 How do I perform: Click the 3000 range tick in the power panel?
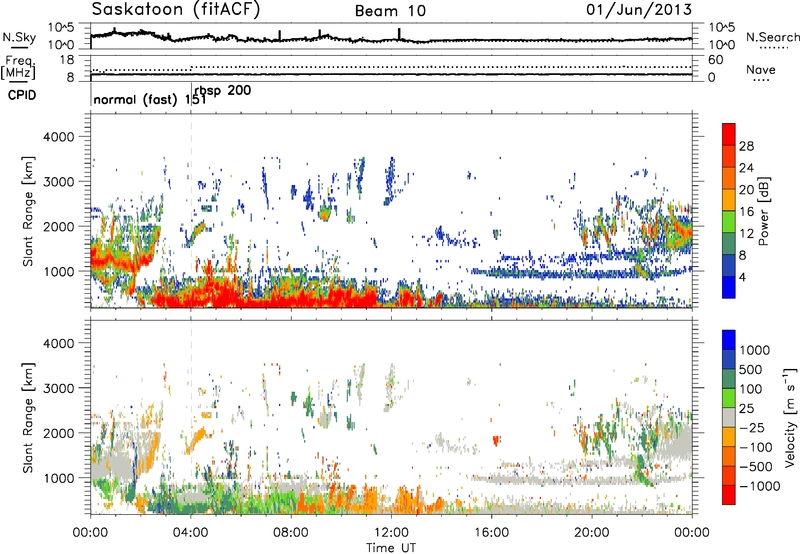[58, 182]
